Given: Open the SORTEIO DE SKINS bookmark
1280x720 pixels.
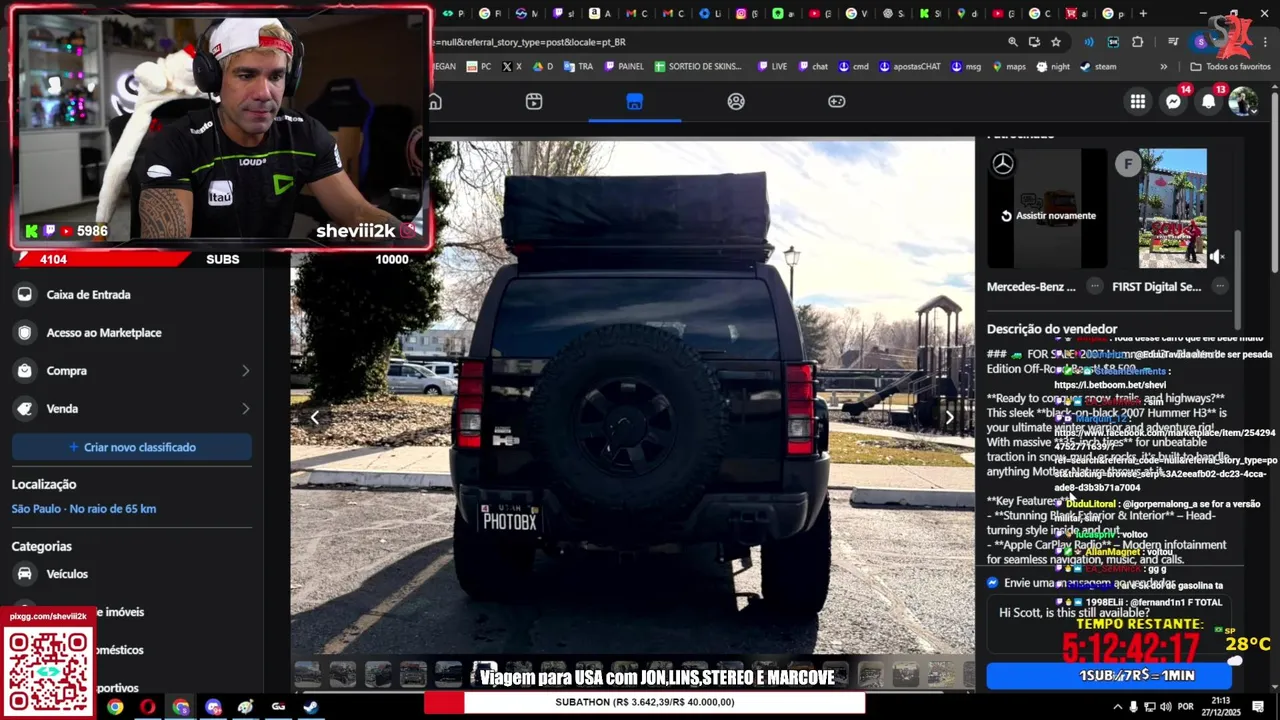Looking at the screenshot, I should click(x=699, y=67).
